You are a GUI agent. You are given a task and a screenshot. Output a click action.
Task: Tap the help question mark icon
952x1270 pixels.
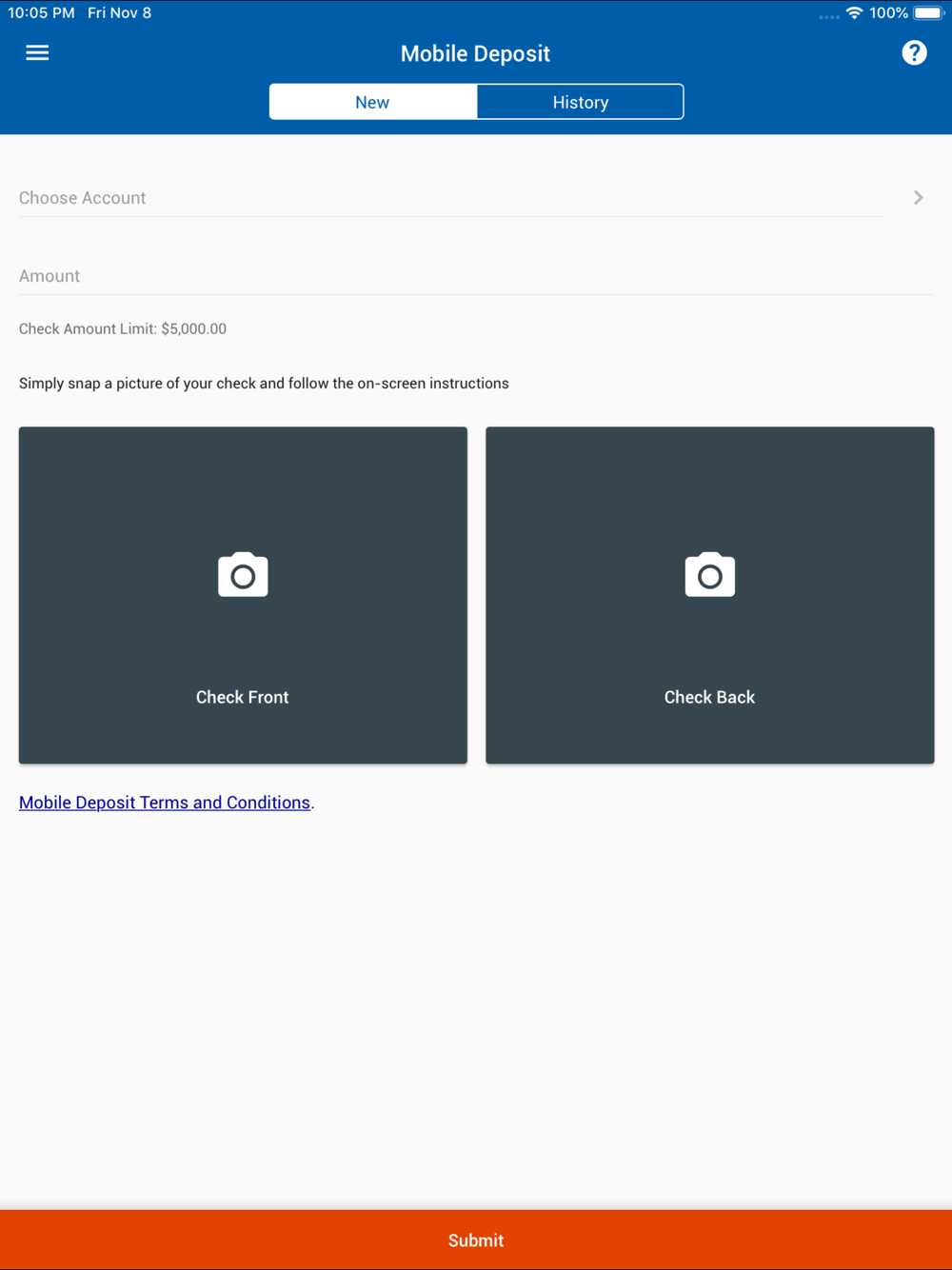(914, 53)
